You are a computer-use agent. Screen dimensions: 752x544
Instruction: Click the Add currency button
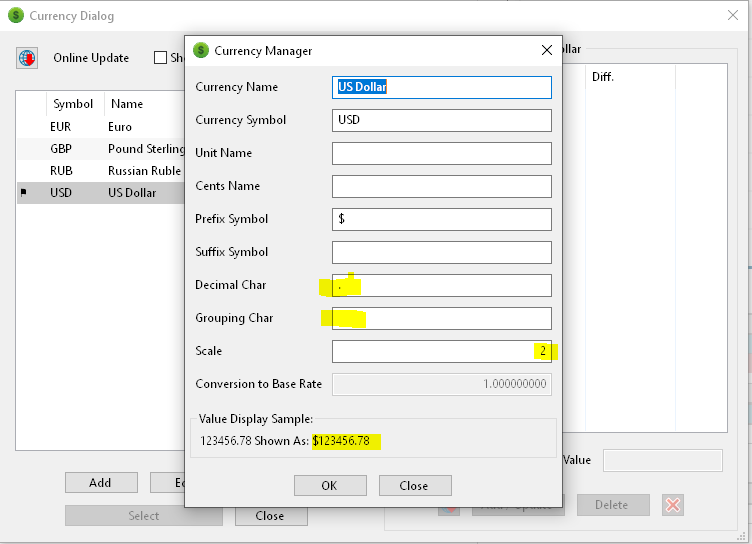101,483
